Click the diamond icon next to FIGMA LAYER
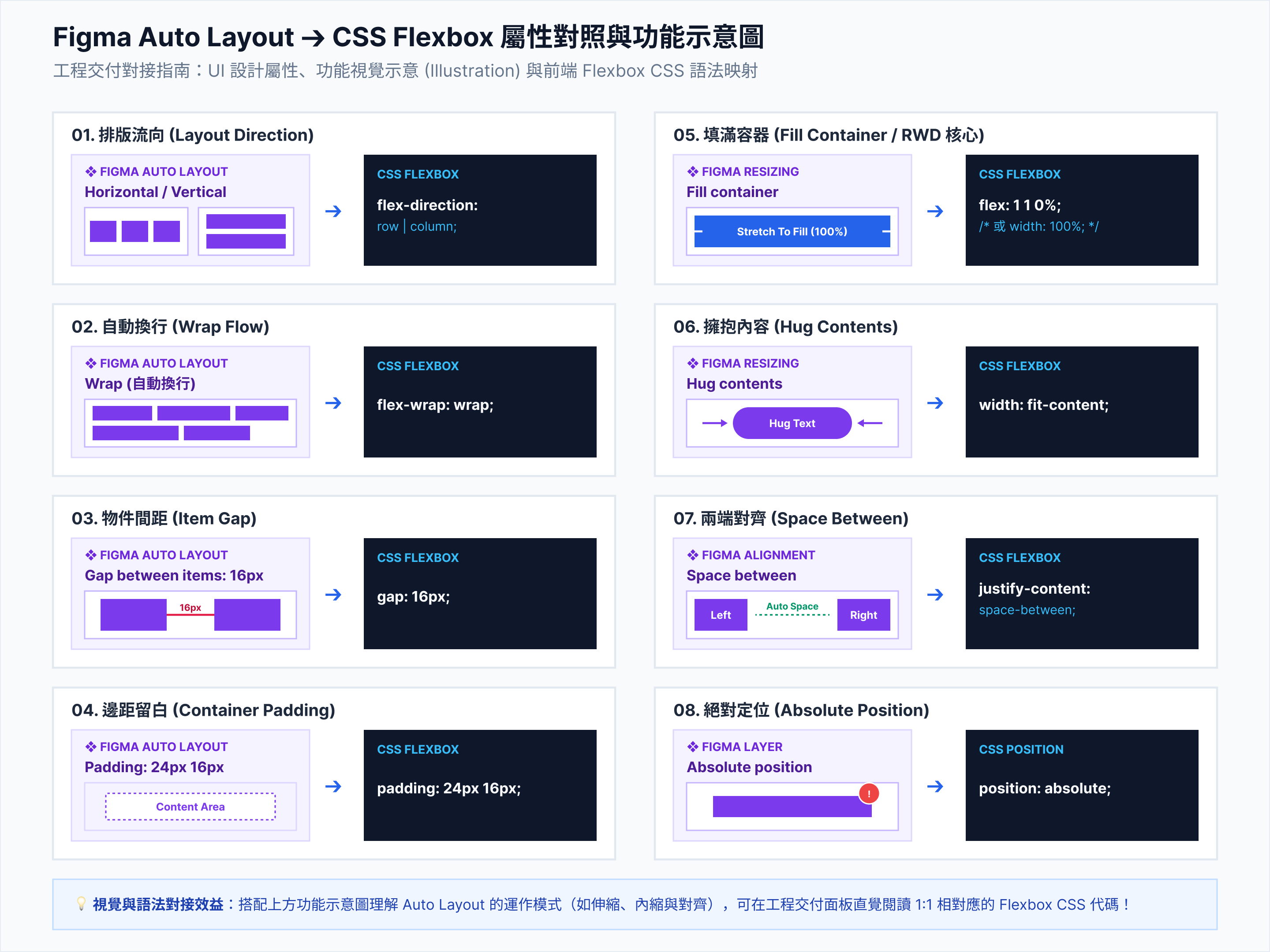 [x=692, y=747]
